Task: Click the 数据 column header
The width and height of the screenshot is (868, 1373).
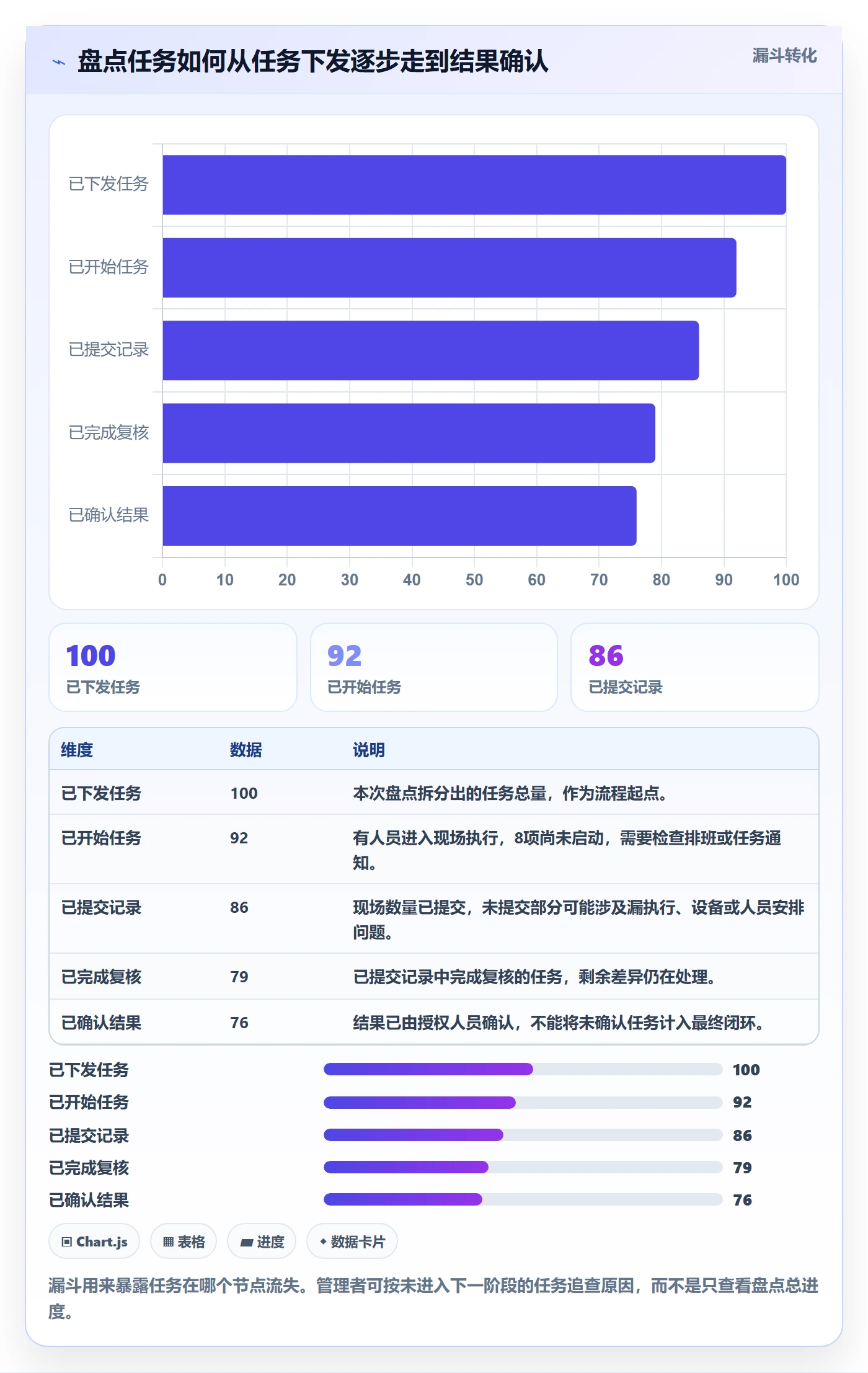Action: point(246,750)
